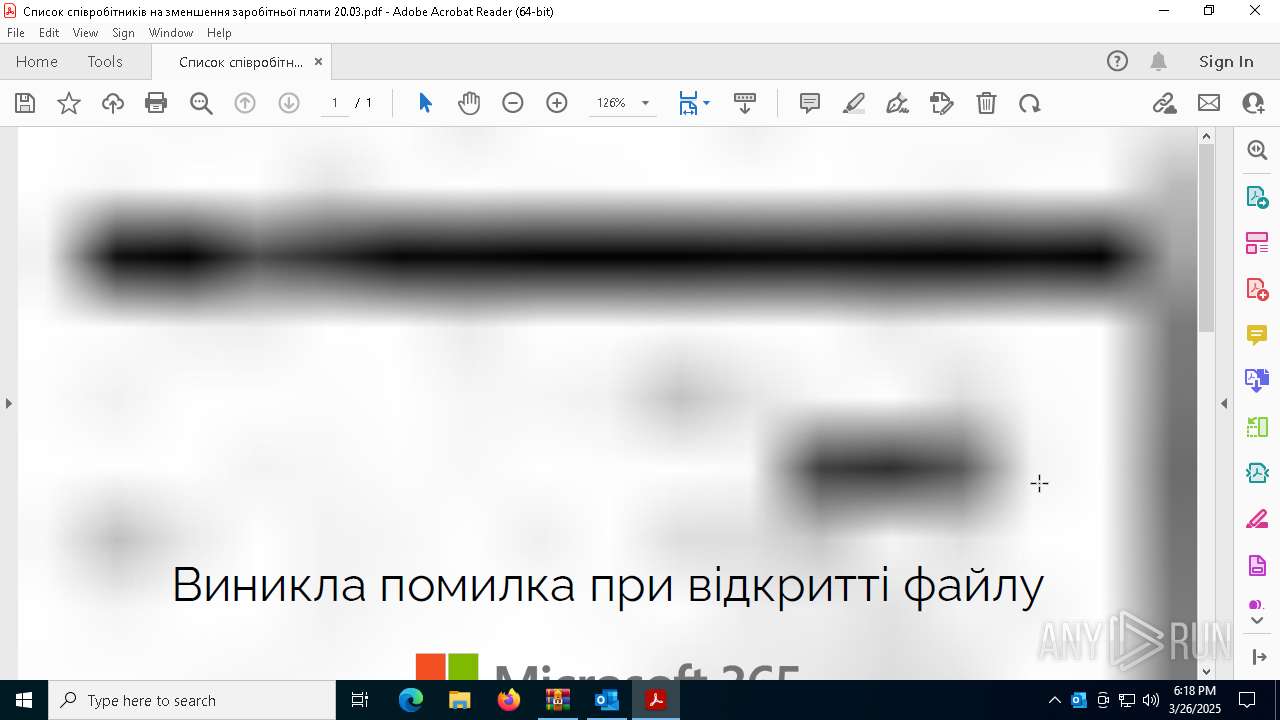Delete the page with the trash icon
The width and height of the screenshot is (1280, 720).
986,103
